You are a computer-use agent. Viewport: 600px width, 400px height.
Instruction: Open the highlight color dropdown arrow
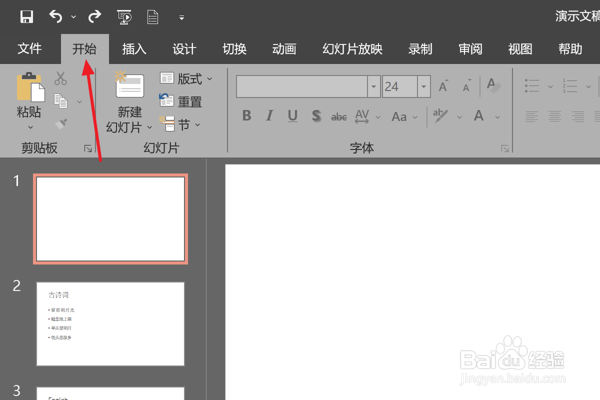[x=459, y=117]
